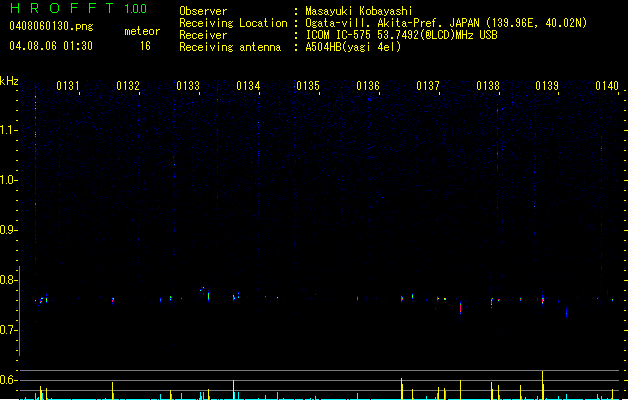
Task: Click the 'Receiver' field label
Action: pos(203,35)
